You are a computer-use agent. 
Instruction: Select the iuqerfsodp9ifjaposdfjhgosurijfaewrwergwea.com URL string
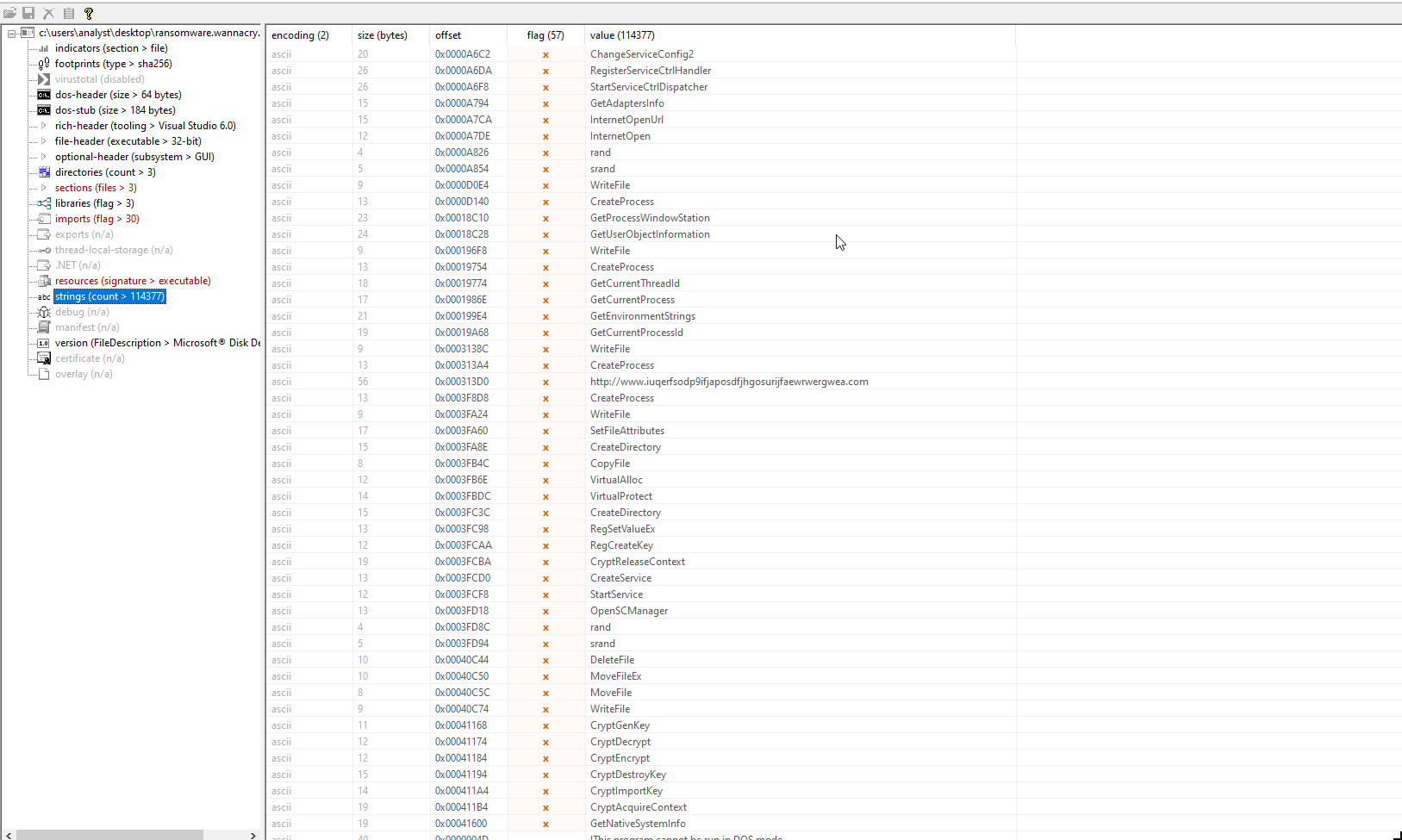click(x=729, y=382)
